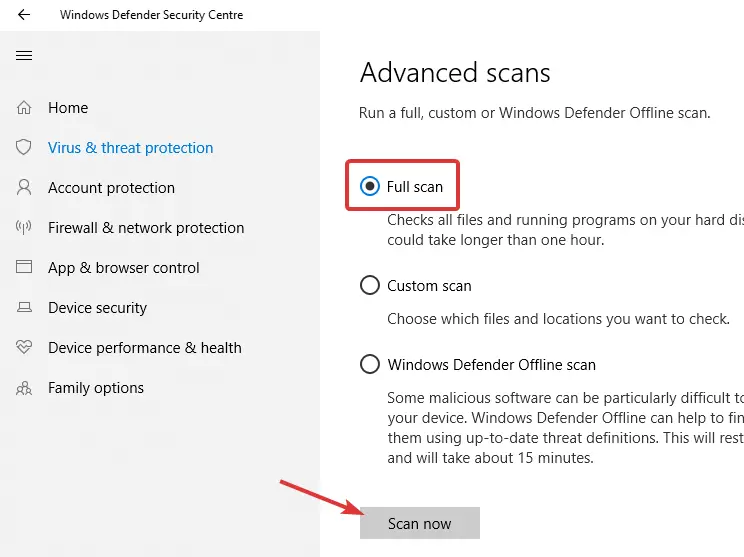Click the Virus & threat protection shield icon

click(24, 148)
